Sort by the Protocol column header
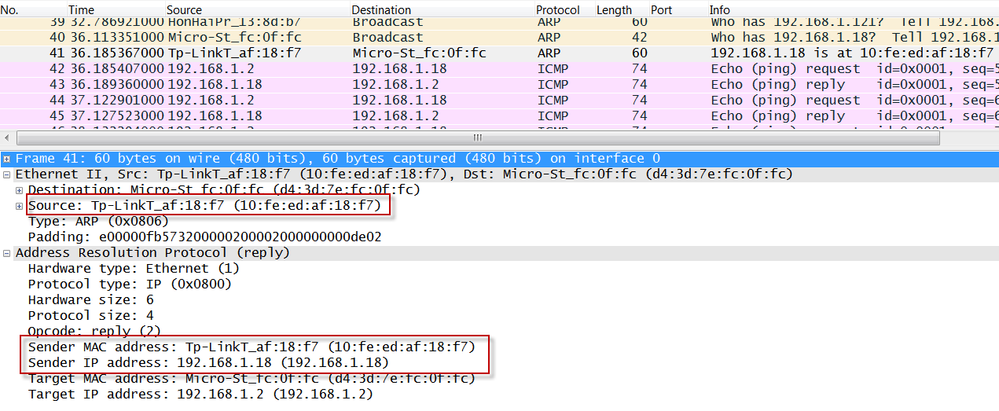This screenshot has height=411, width=999. [x=557, y=10]
